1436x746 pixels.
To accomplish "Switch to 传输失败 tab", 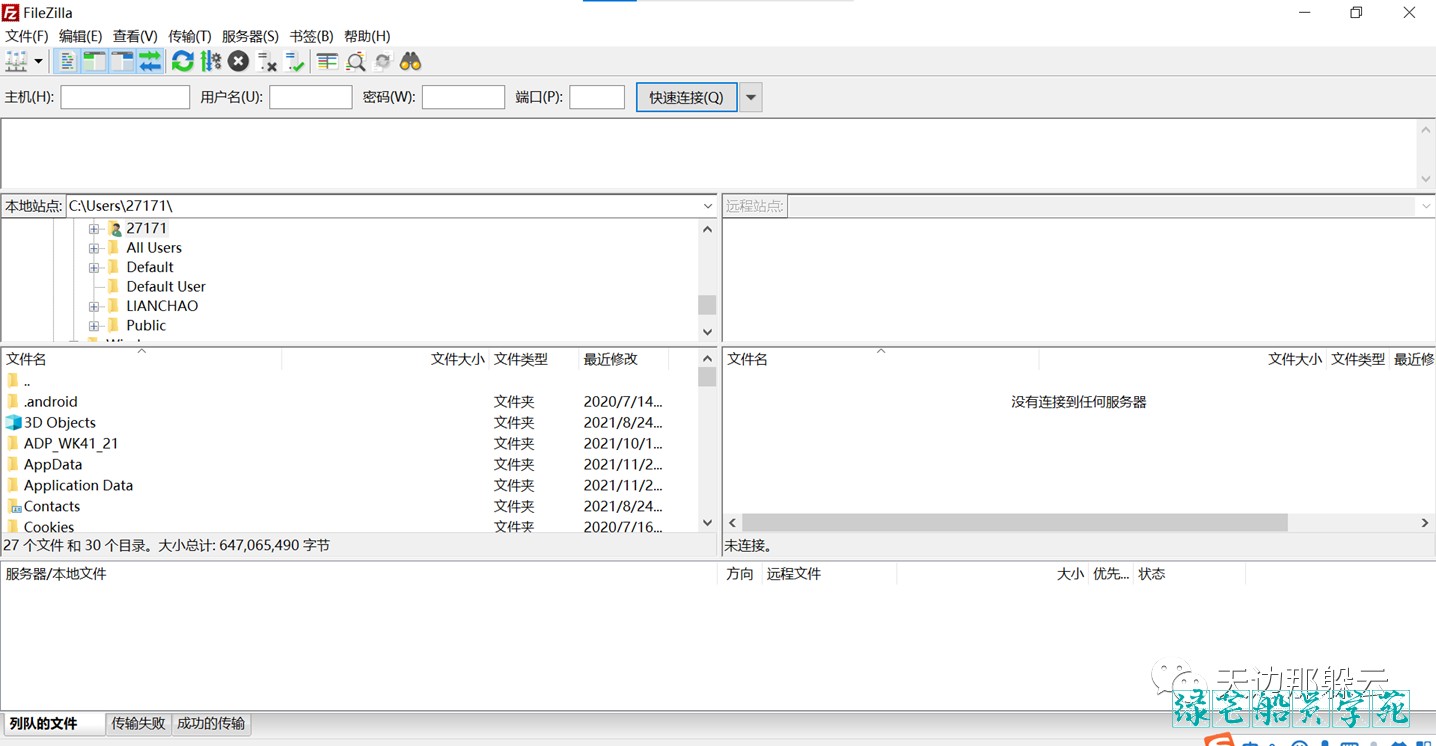I will click(x=139, y=724).
